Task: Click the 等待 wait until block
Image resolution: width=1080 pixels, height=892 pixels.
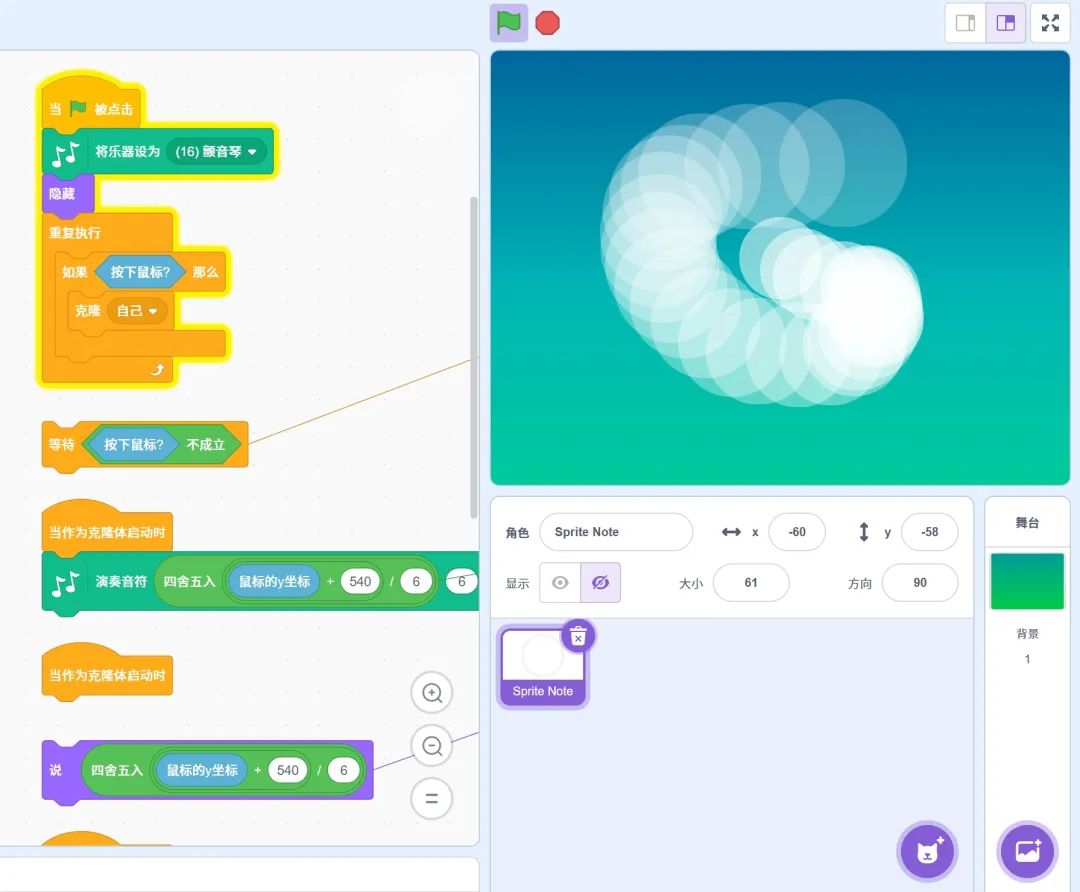Action: (x=61, y=445)
